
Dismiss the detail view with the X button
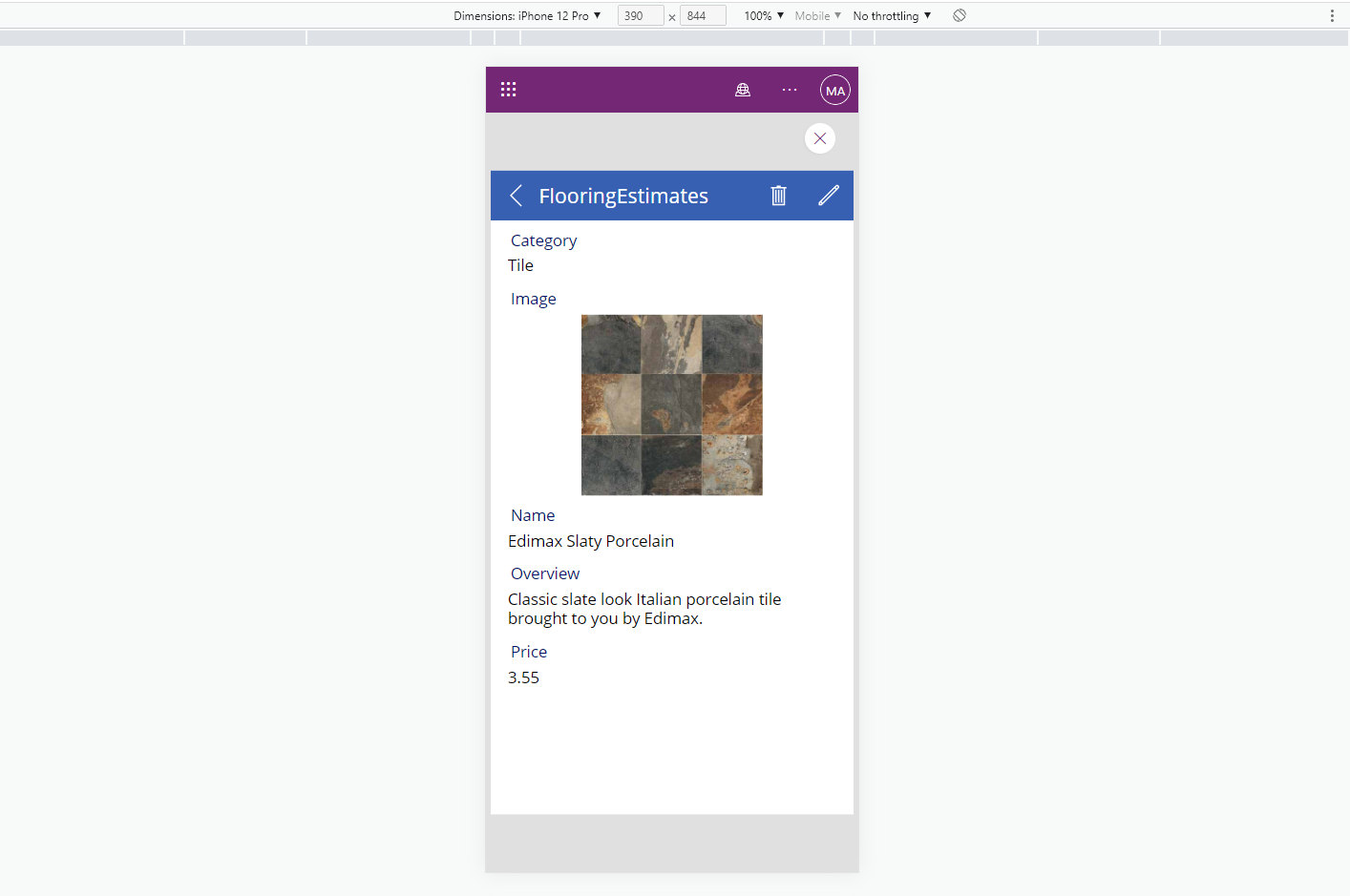point(819,137)
